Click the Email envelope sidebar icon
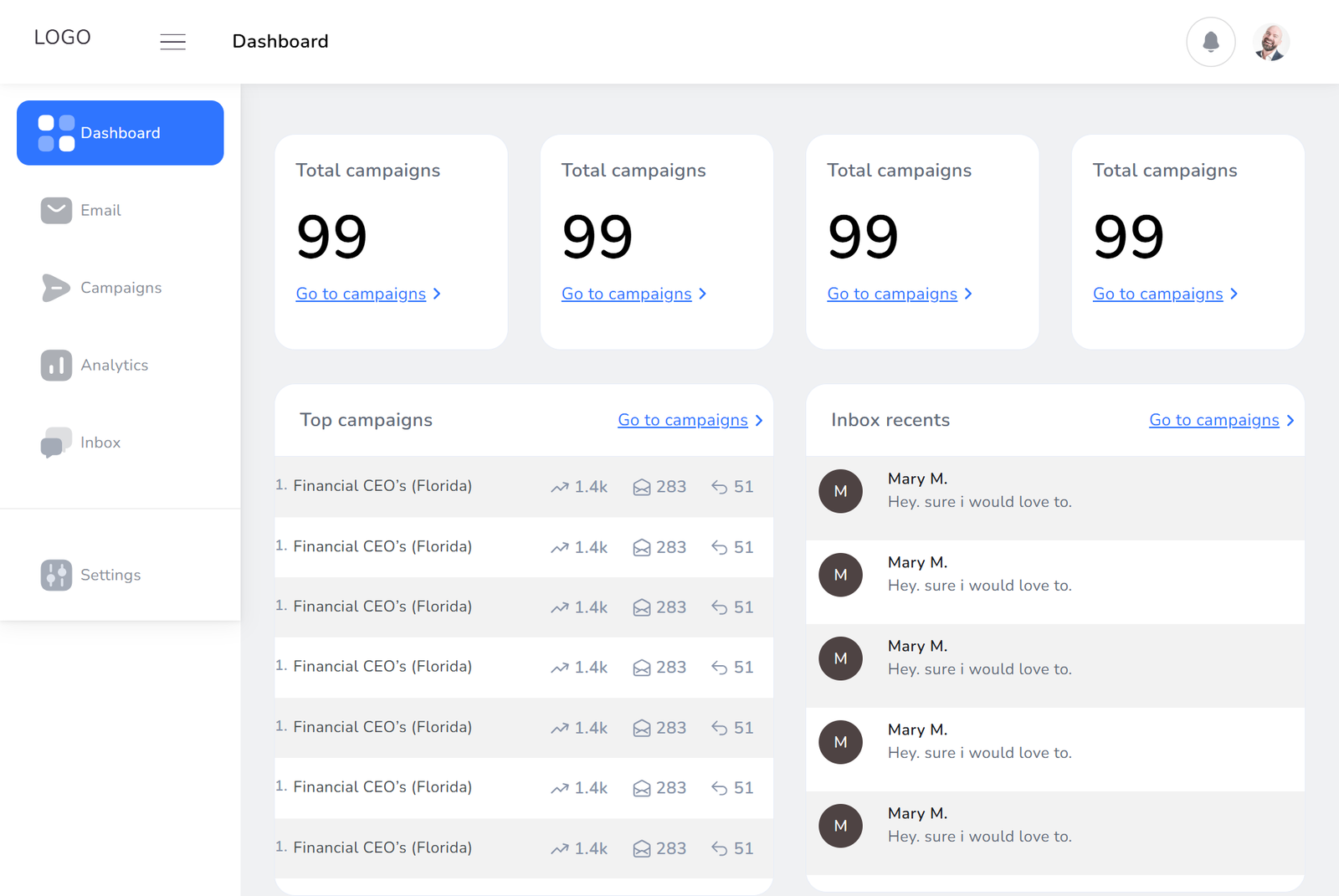 56,211
